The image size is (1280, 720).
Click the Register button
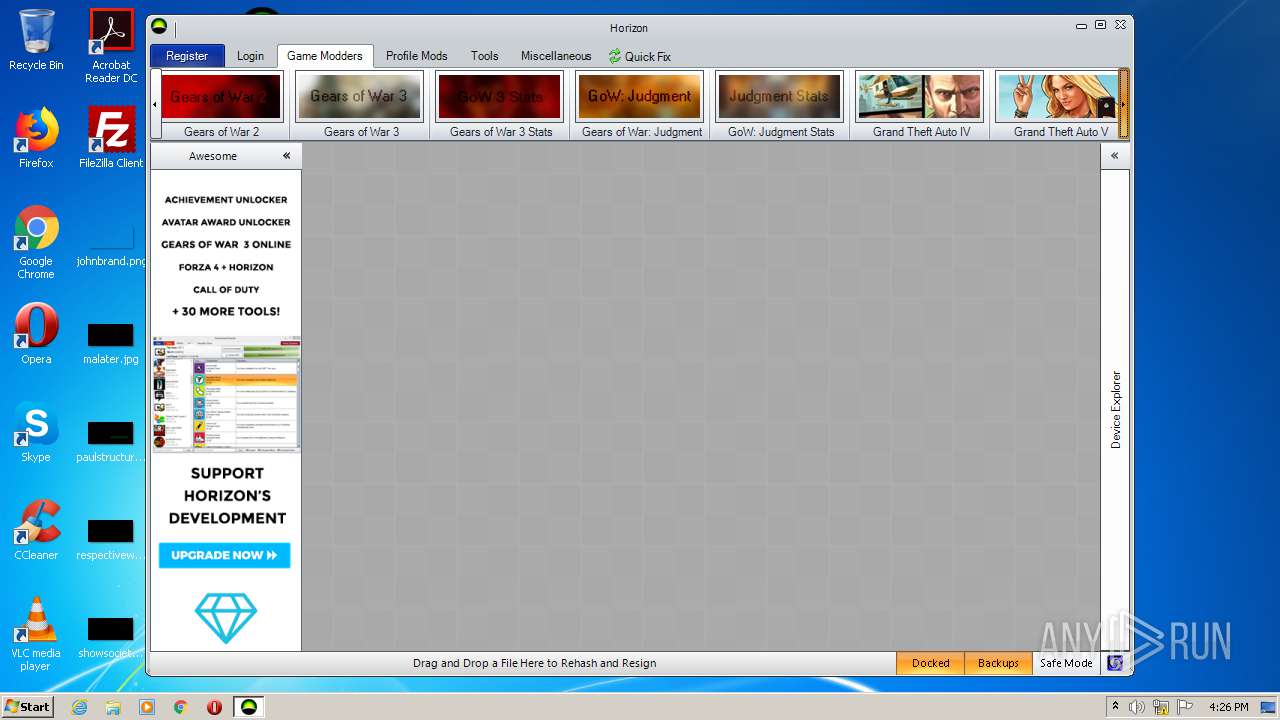[187, 56]
